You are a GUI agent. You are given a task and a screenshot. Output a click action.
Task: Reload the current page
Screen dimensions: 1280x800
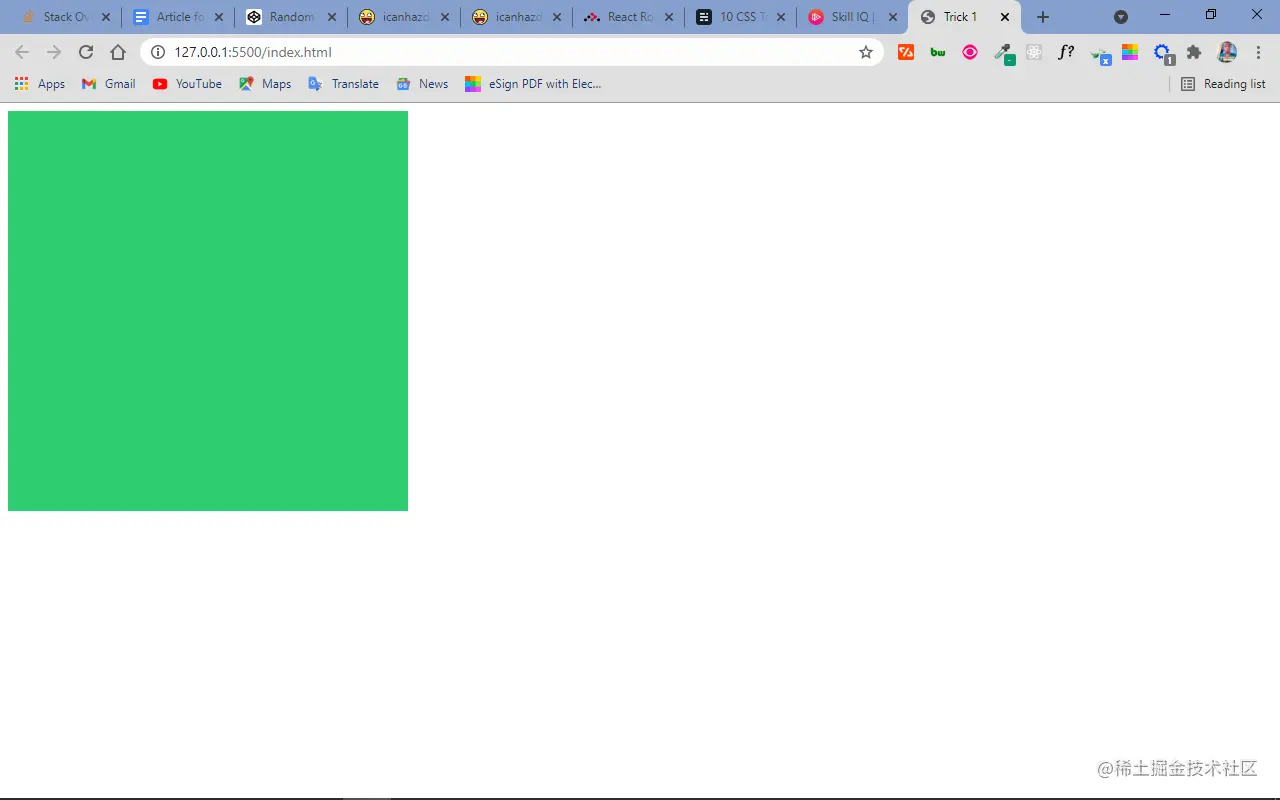(x=86, y=52)
